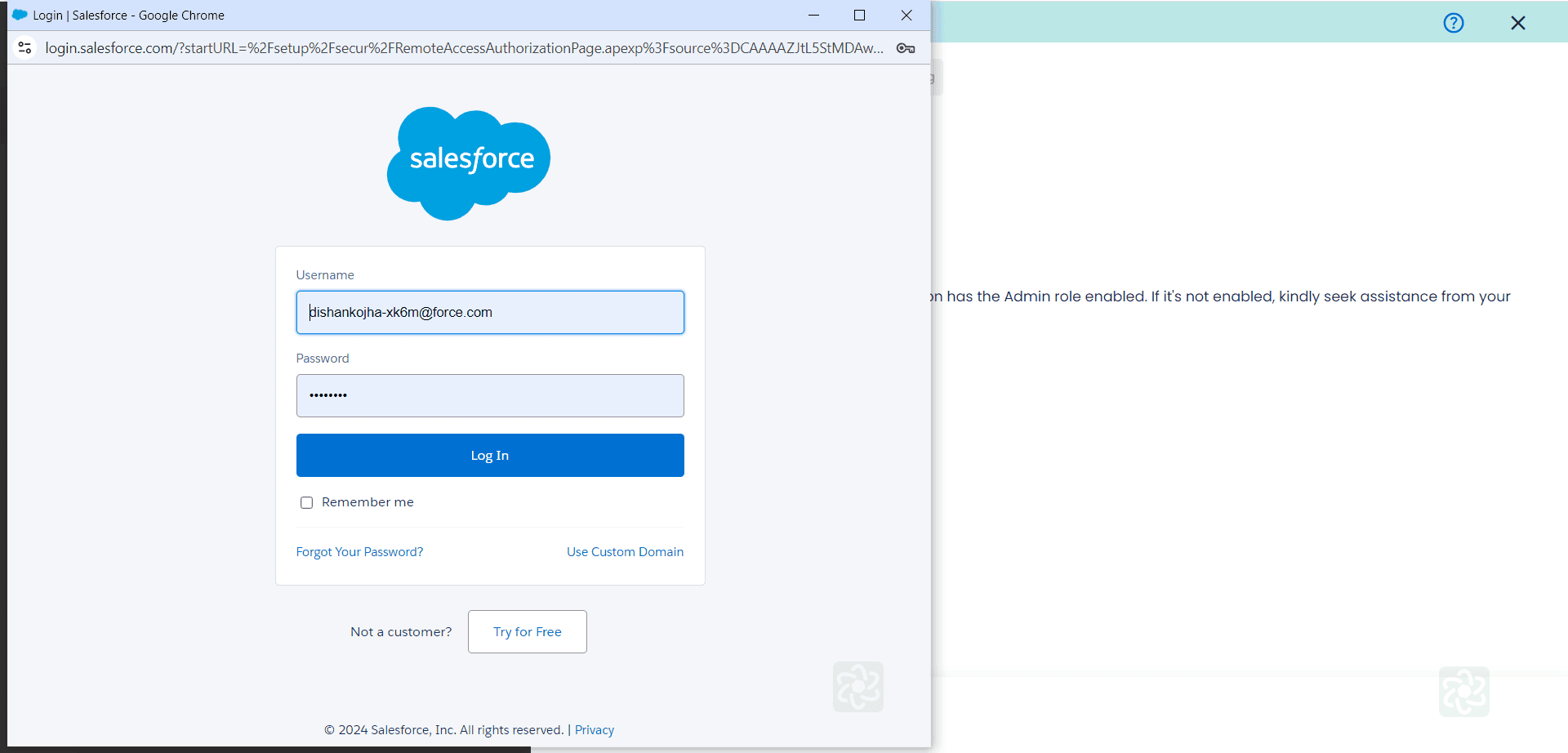Click the site information icon in address bar
Image resolution: width=1568 pixels, height=753 pixels.
tap(24, 48)
